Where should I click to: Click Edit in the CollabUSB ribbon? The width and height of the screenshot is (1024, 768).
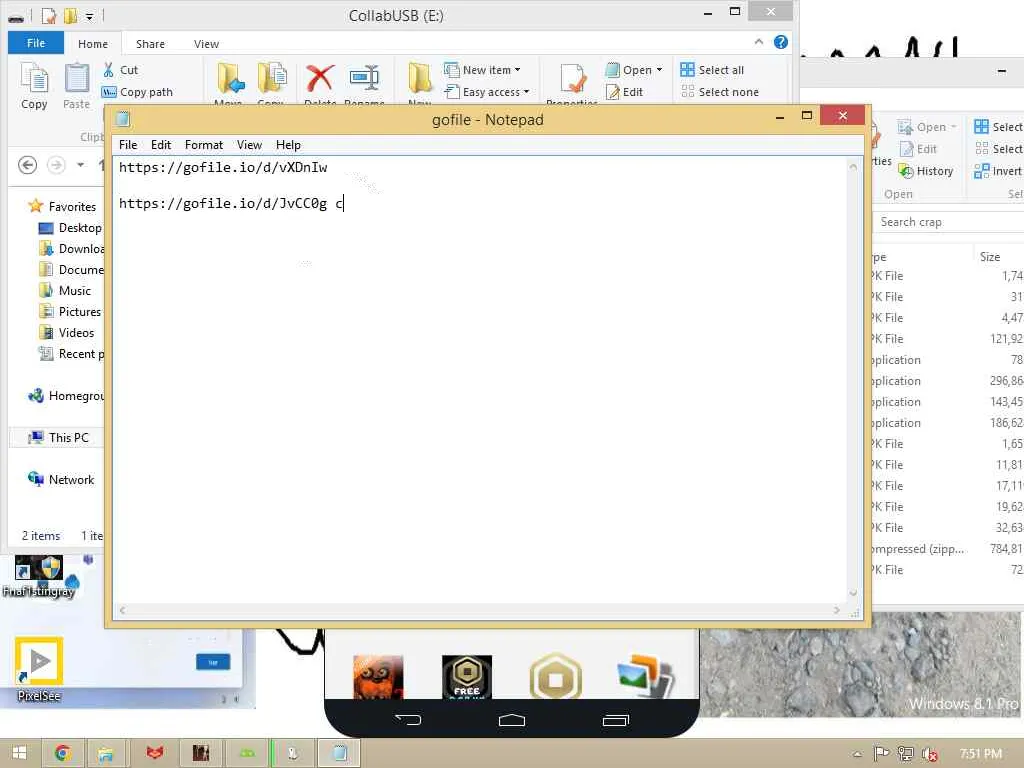tap(624, 92)
